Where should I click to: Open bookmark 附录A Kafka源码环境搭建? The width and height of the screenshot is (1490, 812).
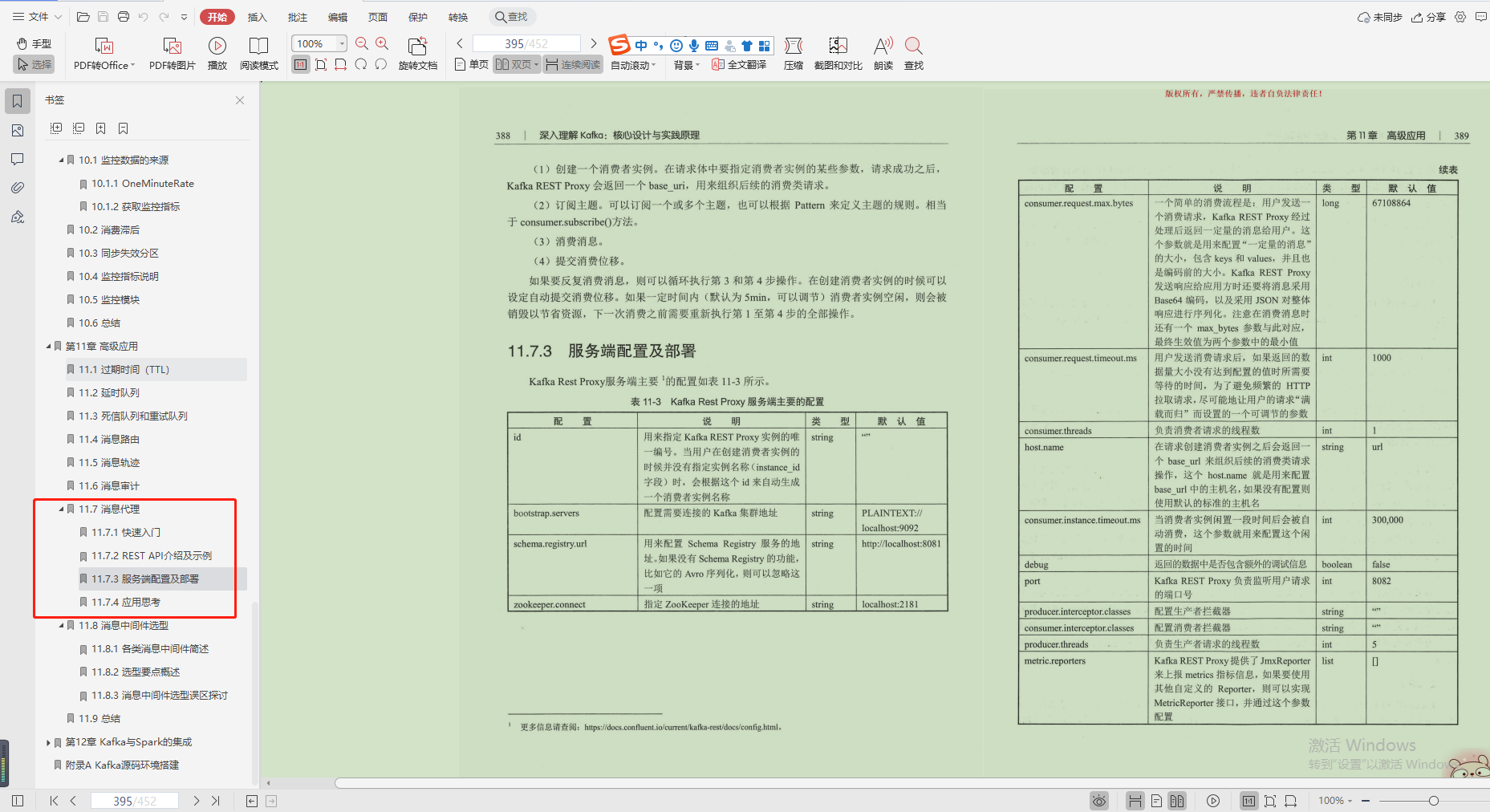[122, 765]
